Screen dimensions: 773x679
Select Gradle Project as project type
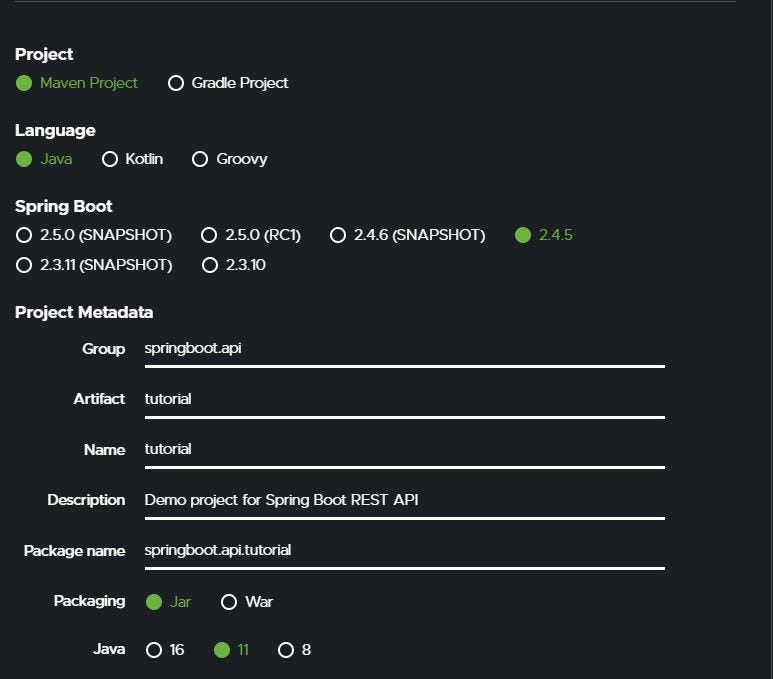(x=176, y=83)
